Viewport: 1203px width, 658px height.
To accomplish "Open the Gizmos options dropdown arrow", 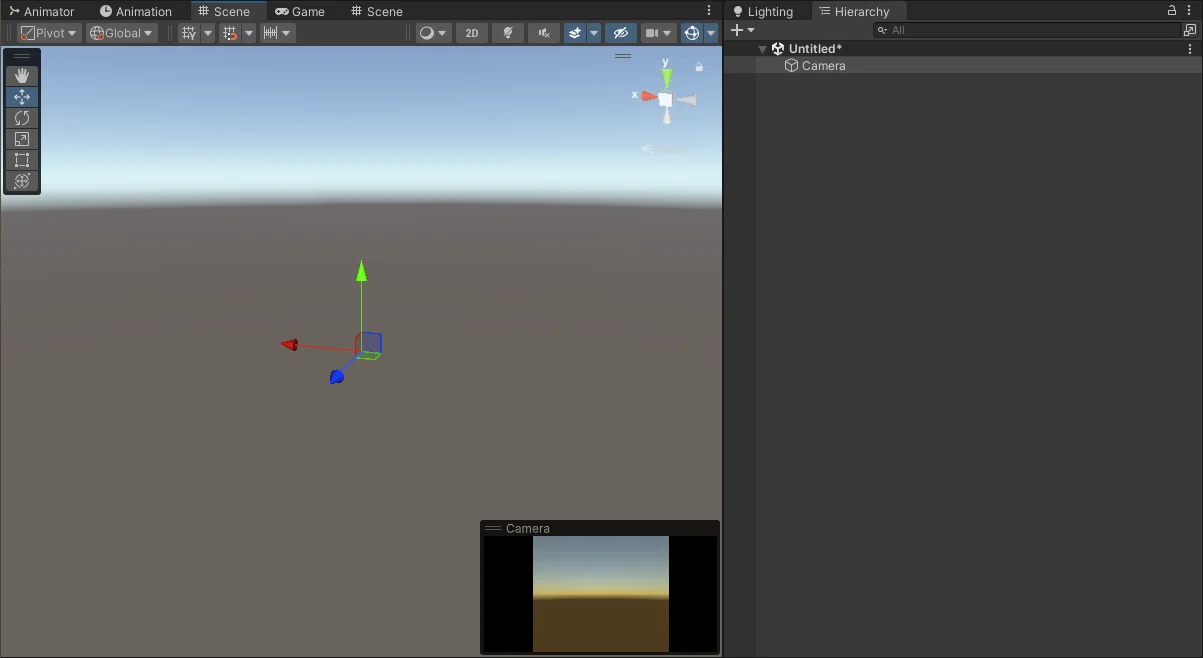I will [x=711, y=33].
